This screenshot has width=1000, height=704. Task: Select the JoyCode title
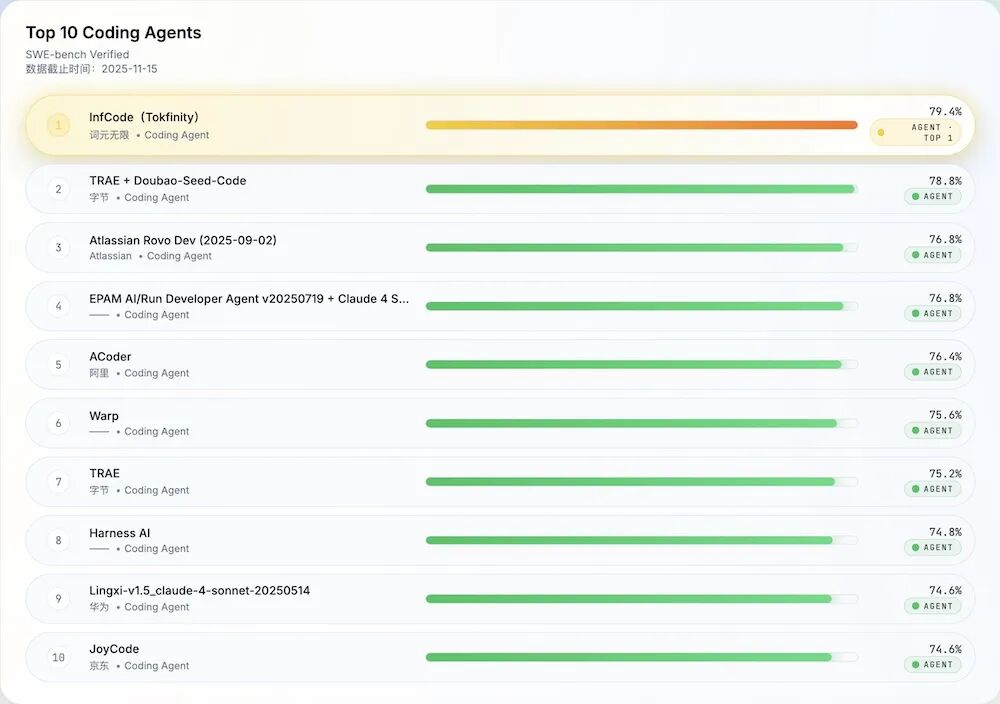(114, 649)
